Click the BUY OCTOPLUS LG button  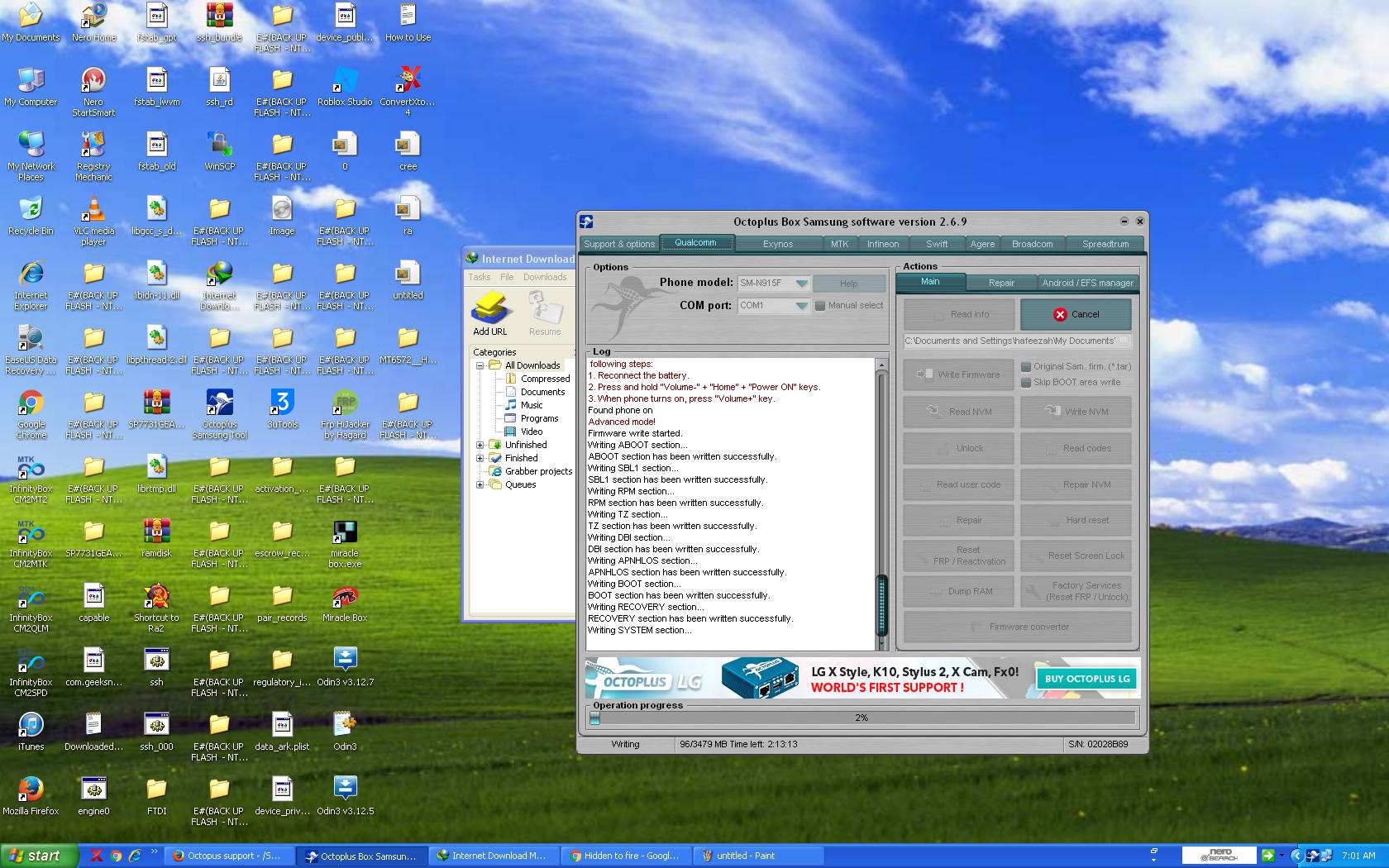tap(1086, 679)
